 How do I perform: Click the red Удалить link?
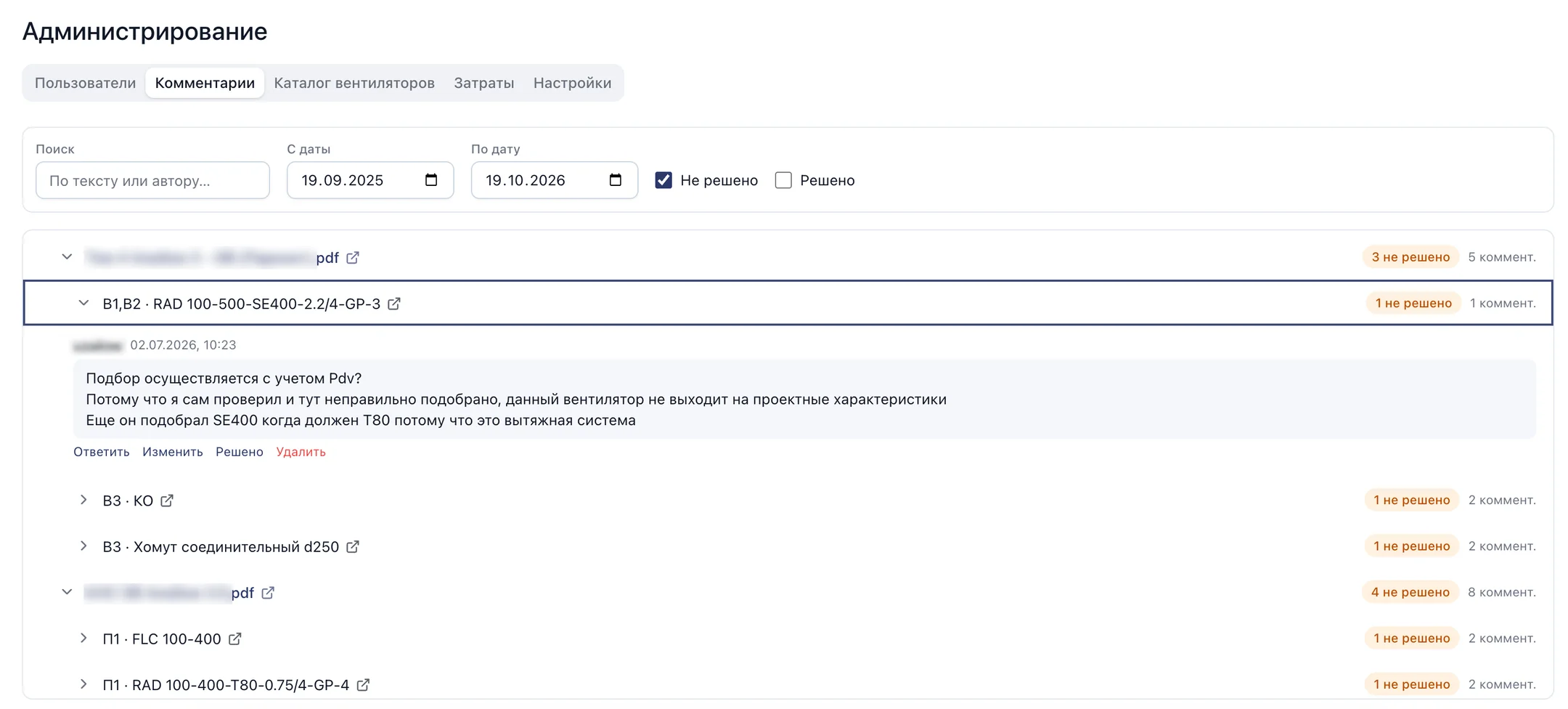click(301, 452)
